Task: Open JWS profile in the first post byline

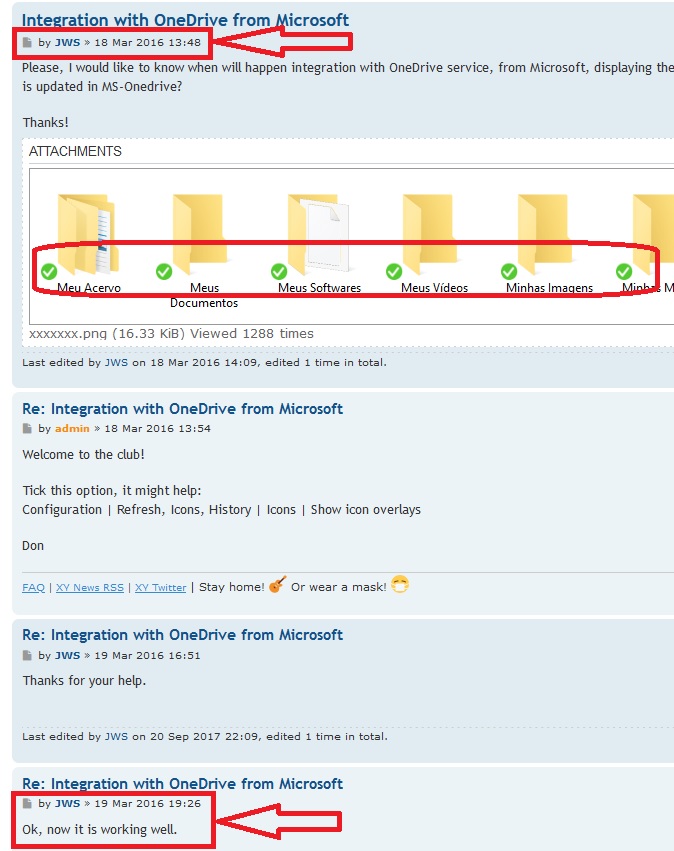Action: [x=67, y=43]
